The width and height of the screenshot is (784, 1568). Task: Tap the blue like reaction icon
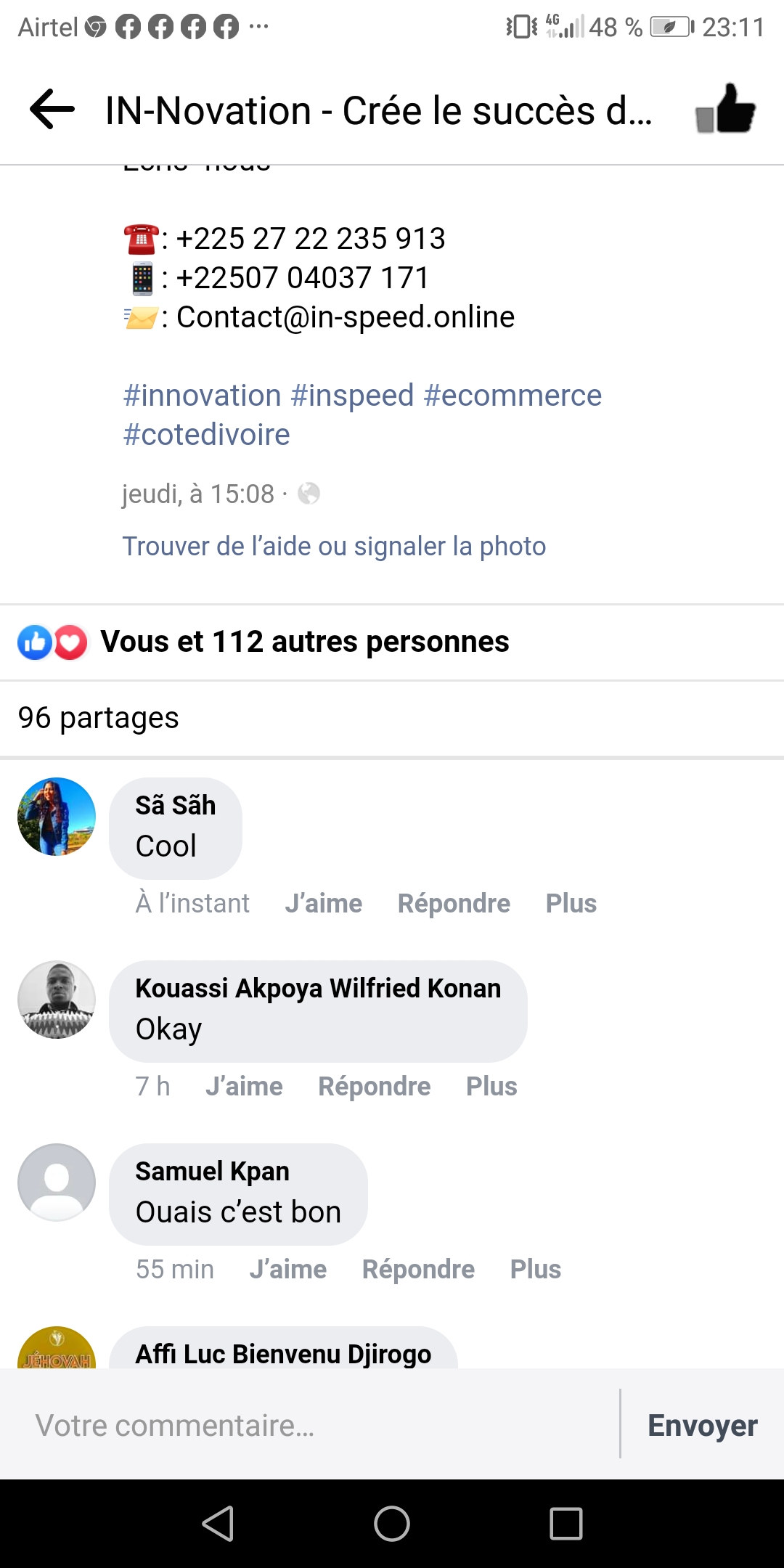34,642
